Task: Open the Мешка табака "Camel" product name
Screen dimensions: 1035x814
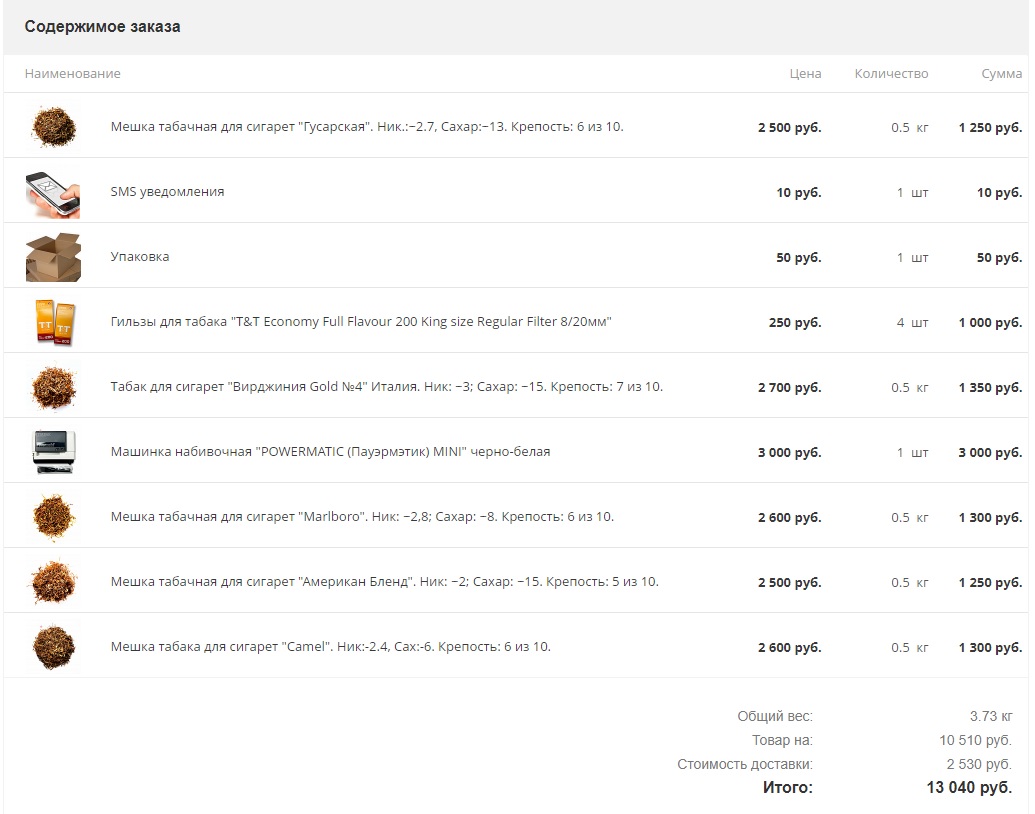Action: (330, 647)
